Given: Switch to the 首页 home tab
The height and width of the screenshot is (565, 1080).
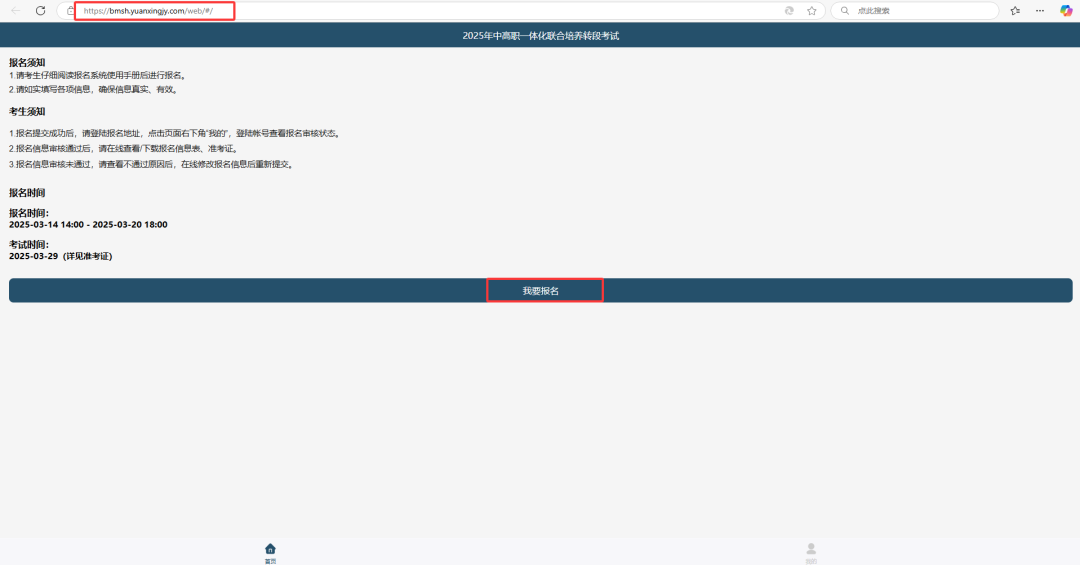Looking at the screenshot, I should (x=270, y=551).
